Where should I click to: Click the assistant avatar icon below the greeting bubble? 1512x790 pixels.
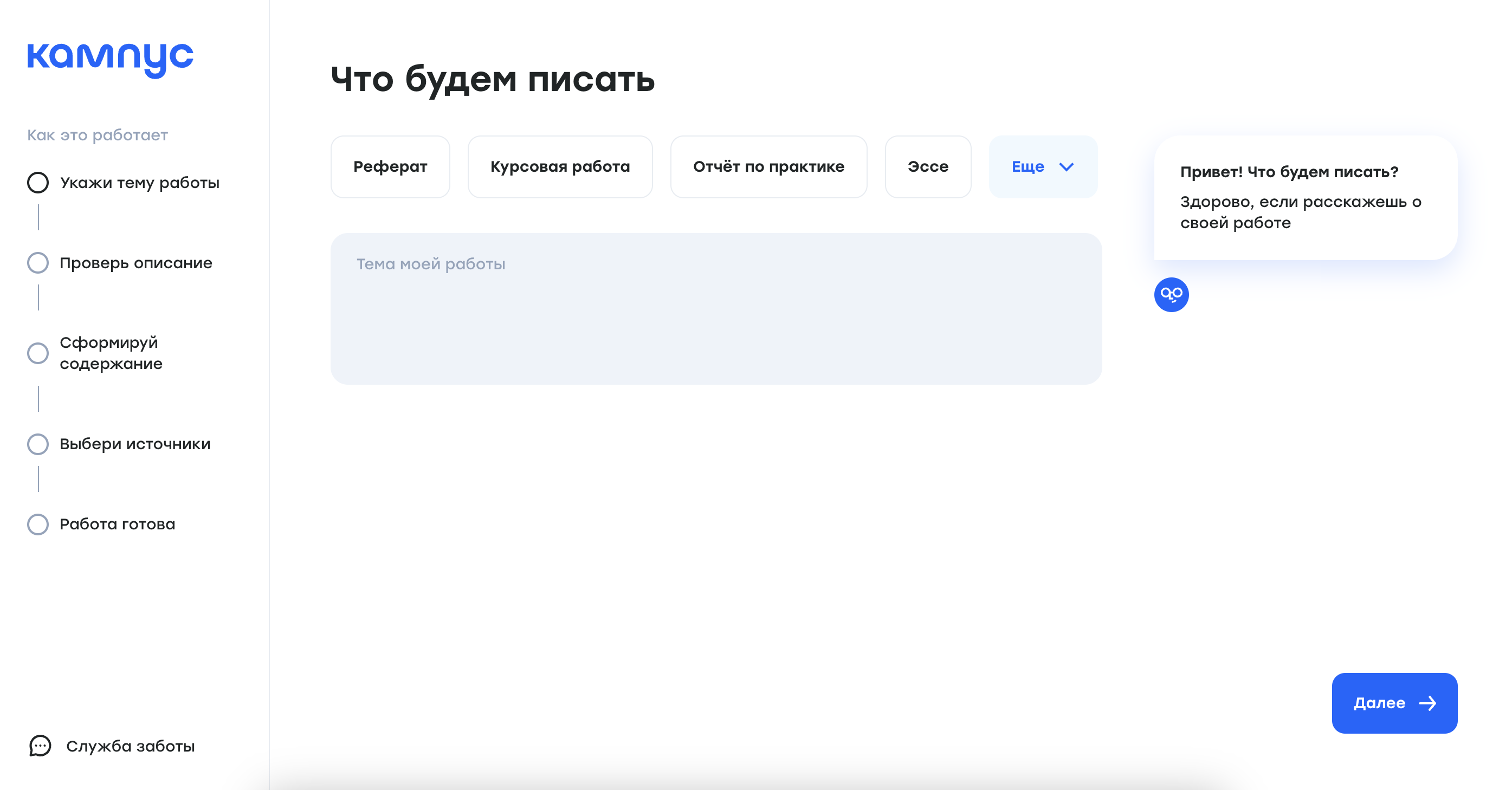pyautogui.click(x=1172, y=295)
